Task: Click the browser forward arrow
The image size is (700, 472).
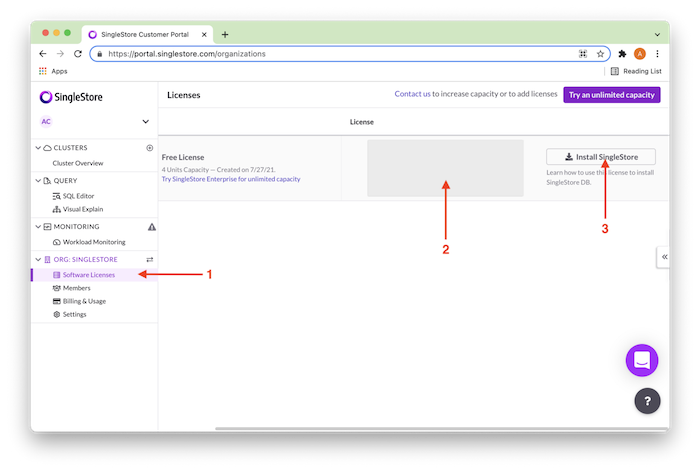Action: pyautogui.click(x=60, y=54)
